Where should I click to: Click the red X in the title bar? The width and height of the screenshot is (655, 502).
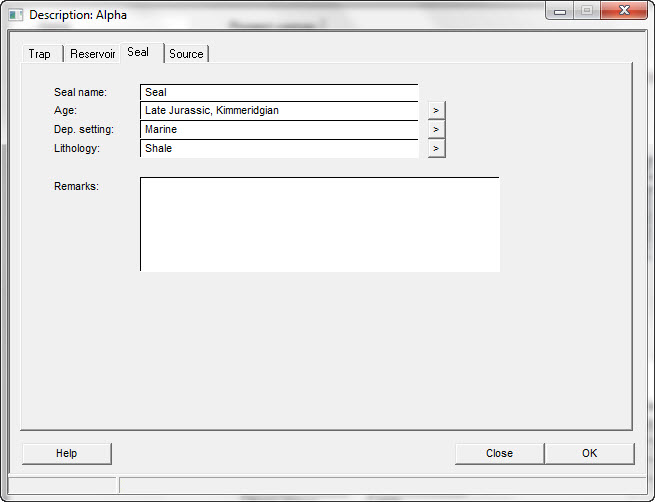click(624, 12)
